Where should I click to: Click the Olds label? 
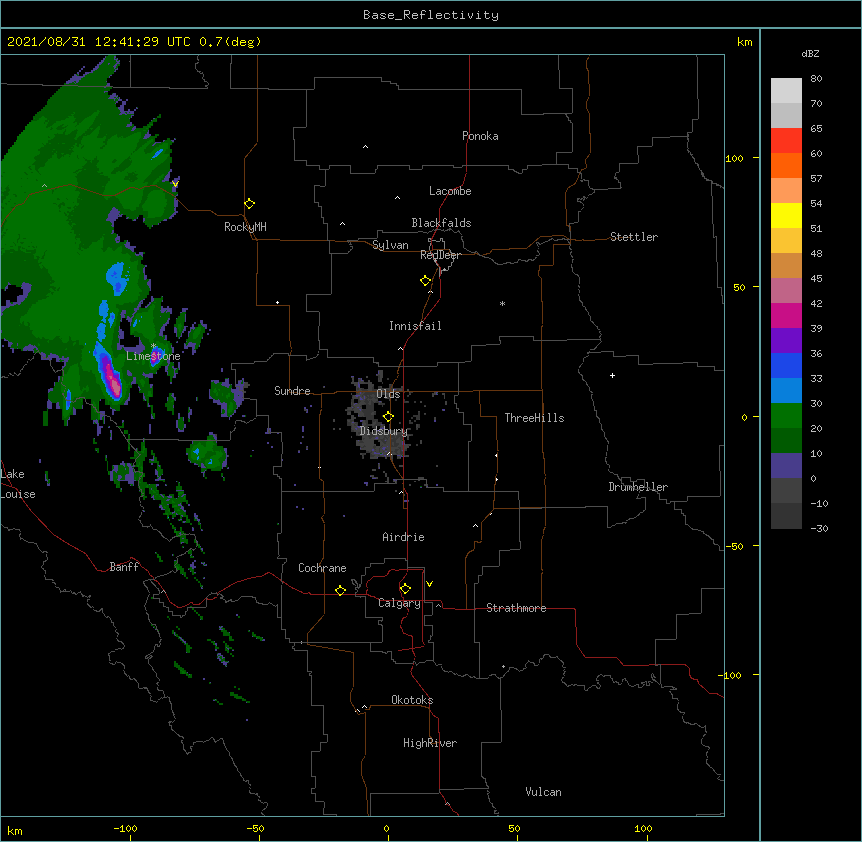[388, 394]
